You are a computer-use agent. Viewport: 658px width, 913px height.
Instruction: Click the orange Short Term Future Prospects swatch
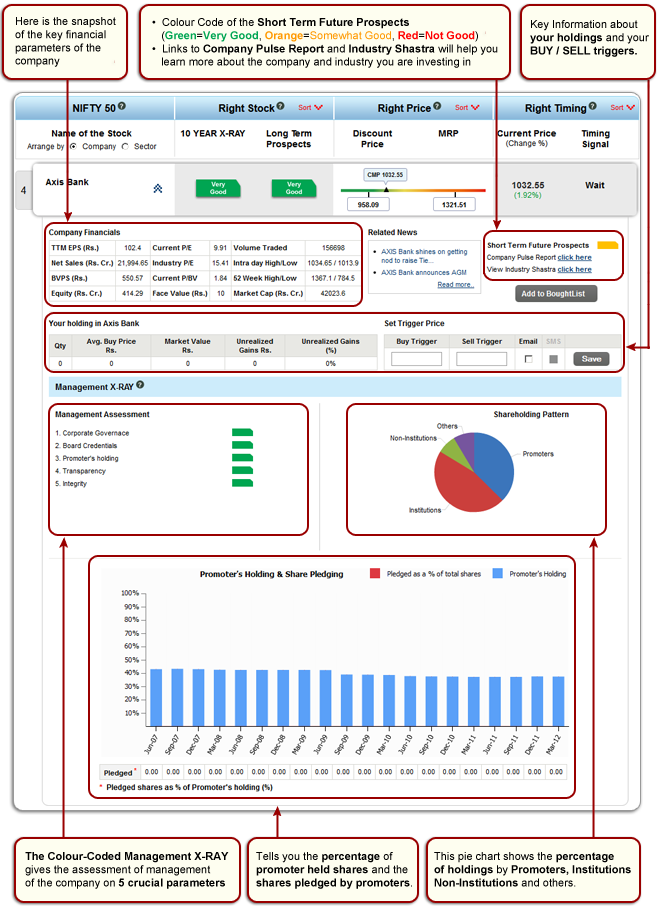click(x=607, y=244)
